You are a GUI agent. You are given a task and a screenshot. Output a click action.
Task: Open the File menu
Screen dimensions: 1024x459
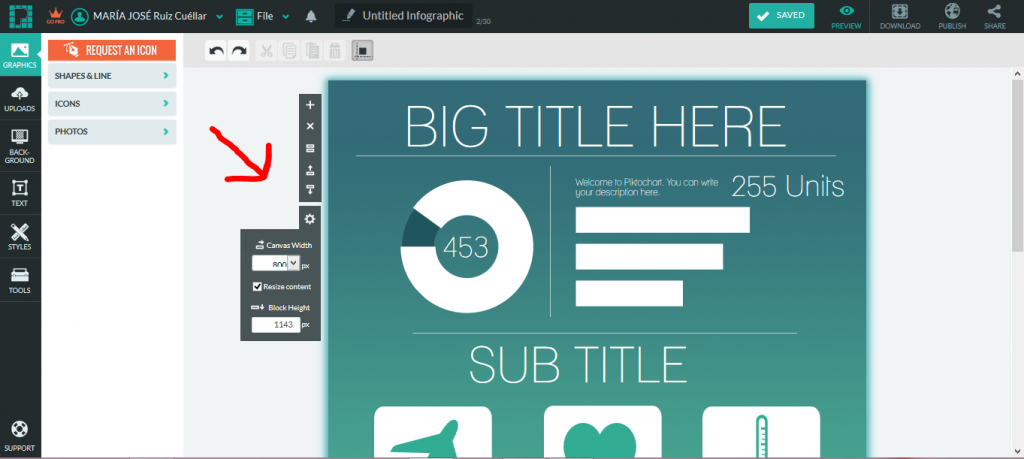[x=263, y=16]
